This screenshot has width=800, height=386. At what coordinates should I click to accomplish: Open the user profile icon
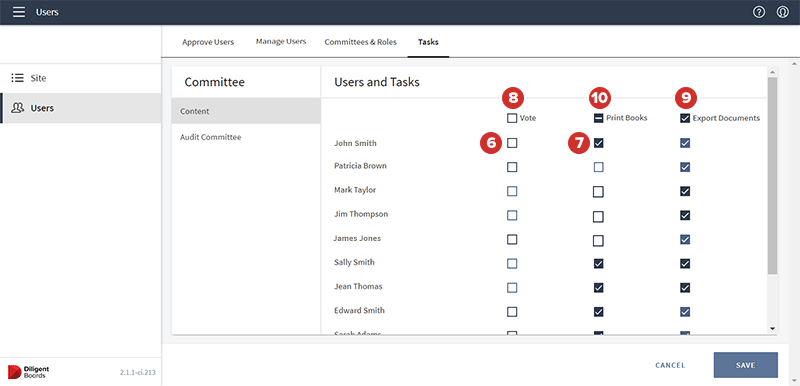point(783,12)
